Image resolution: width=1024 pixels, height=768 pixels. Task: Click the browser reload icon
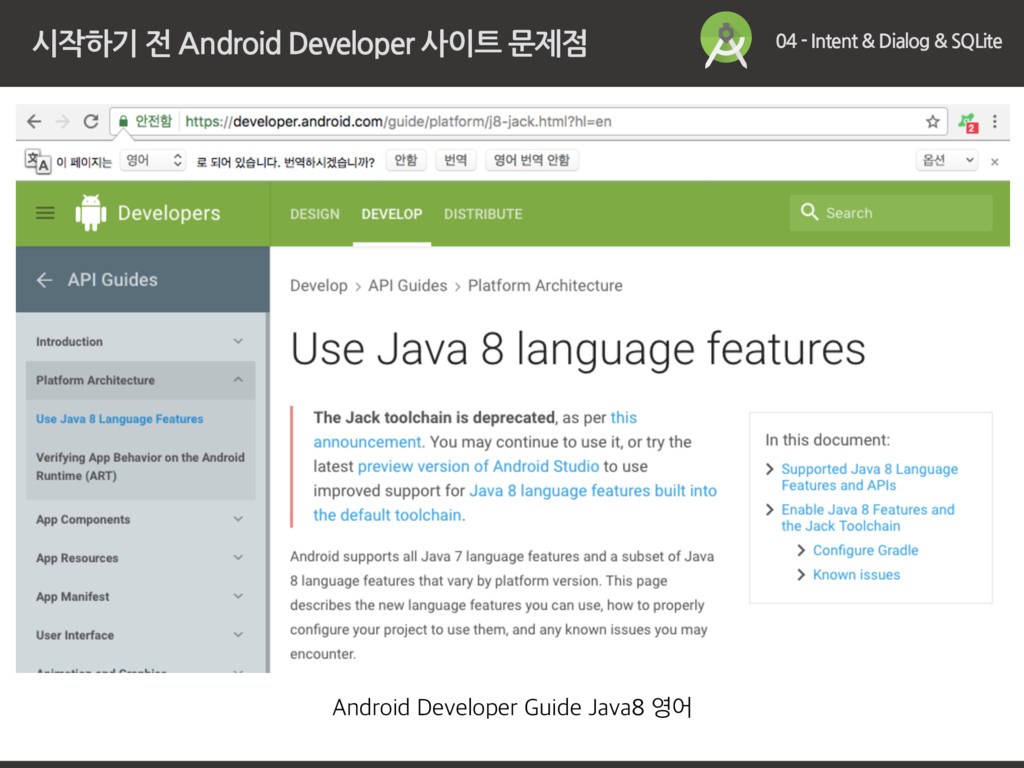(91, 122)
